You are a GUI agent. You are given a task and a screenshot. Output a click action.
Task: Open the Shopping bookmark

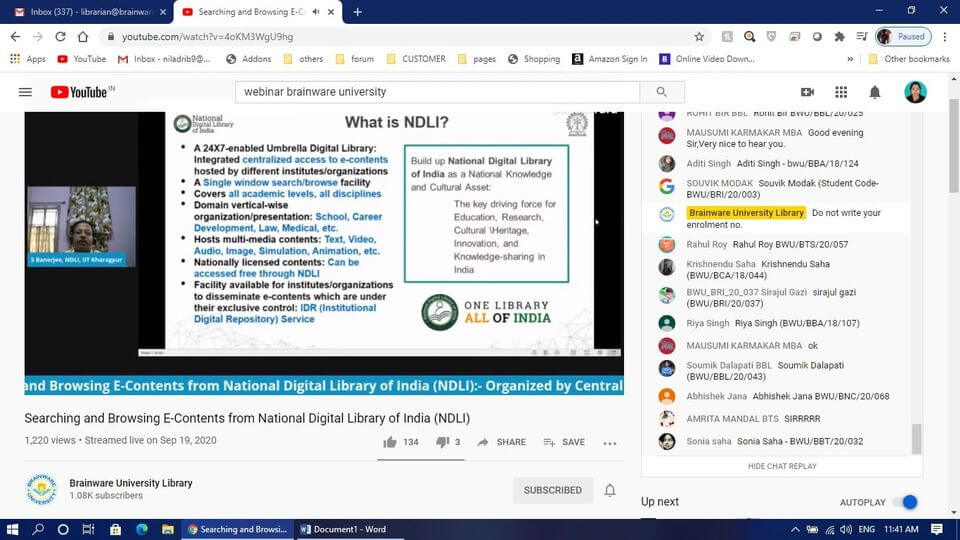point(534,59)
